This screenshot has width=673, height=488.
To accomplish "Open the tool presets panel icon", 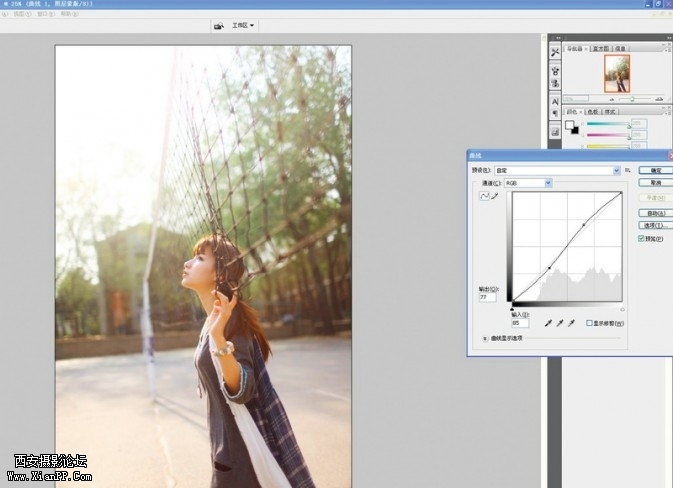I will coord(555,52).
